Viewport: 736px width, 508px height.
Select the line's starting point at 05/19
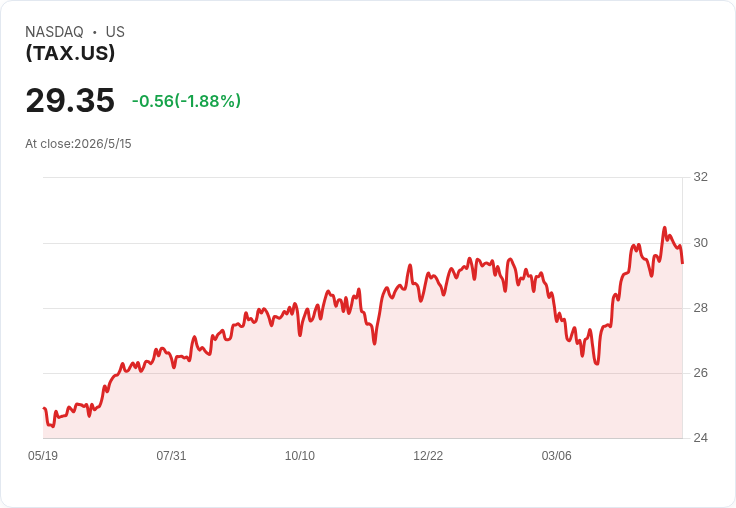[44, 408]
